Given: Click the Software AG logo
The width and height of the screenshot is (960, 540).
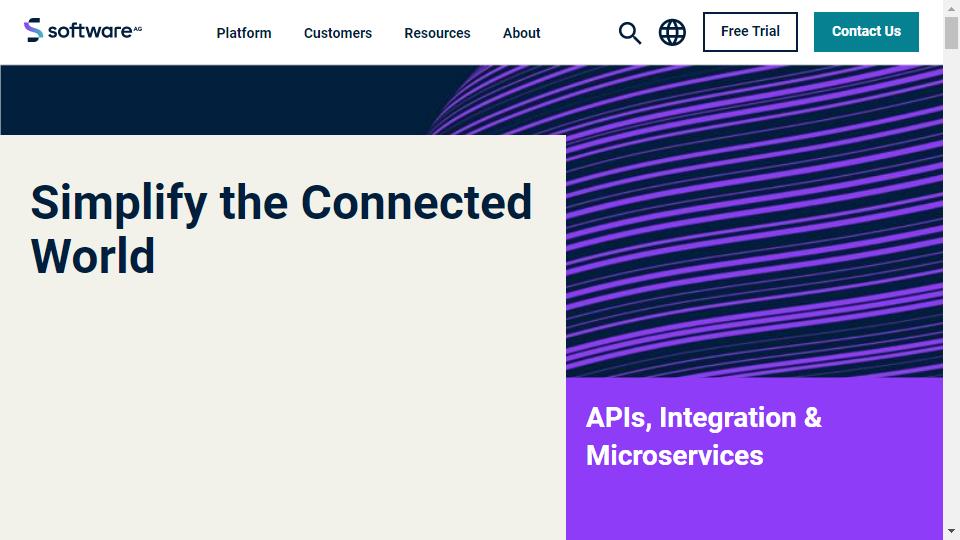Looking at the screenshot, I should coord(83,30).
